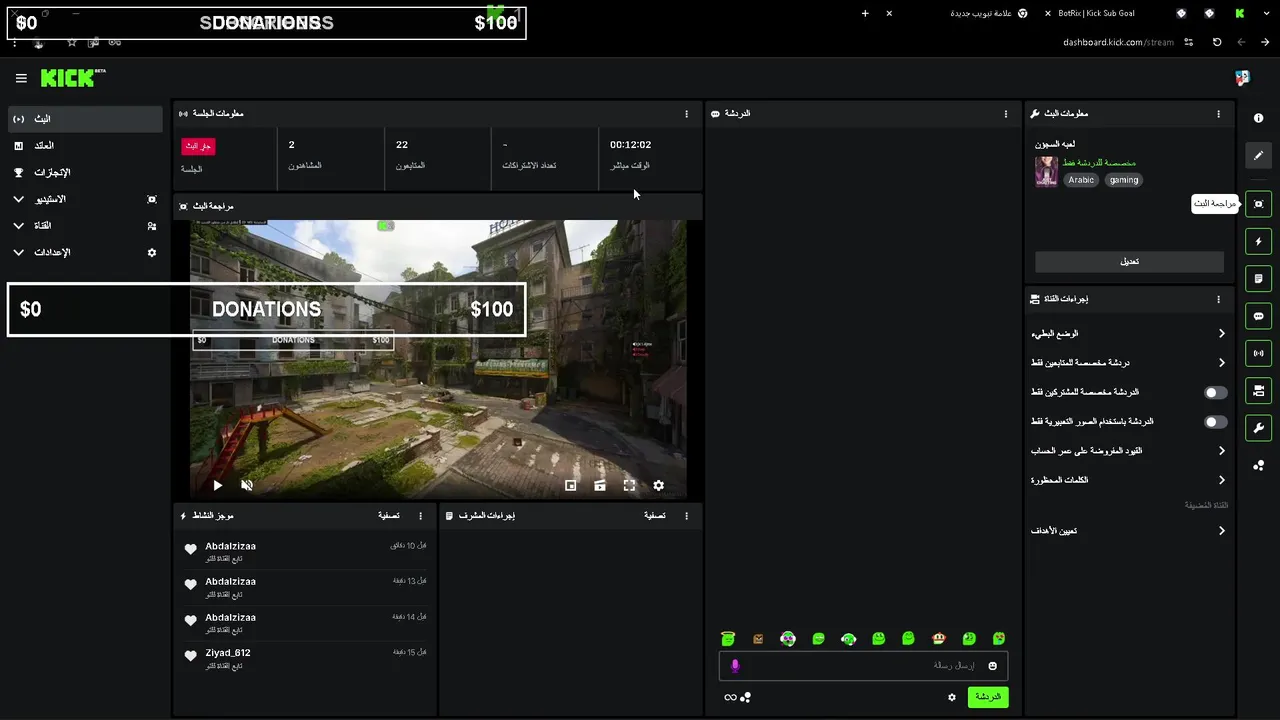
Task: Click the monkey face emote
Action: click(x=939, y=638)
